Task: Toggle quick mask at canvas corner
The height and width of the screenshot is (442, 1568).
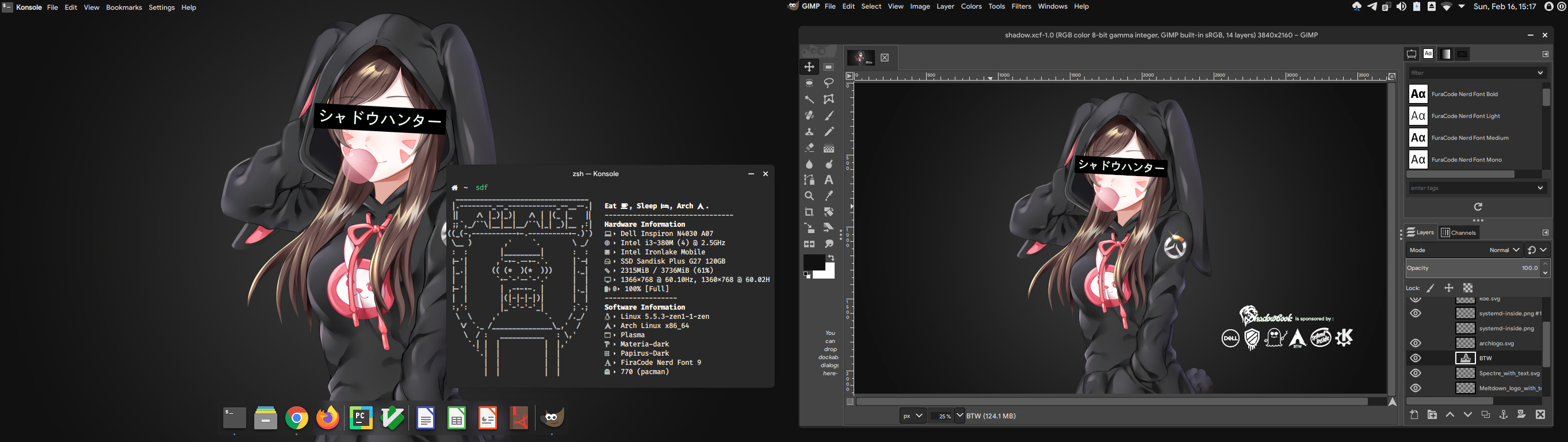Action: 850,402
